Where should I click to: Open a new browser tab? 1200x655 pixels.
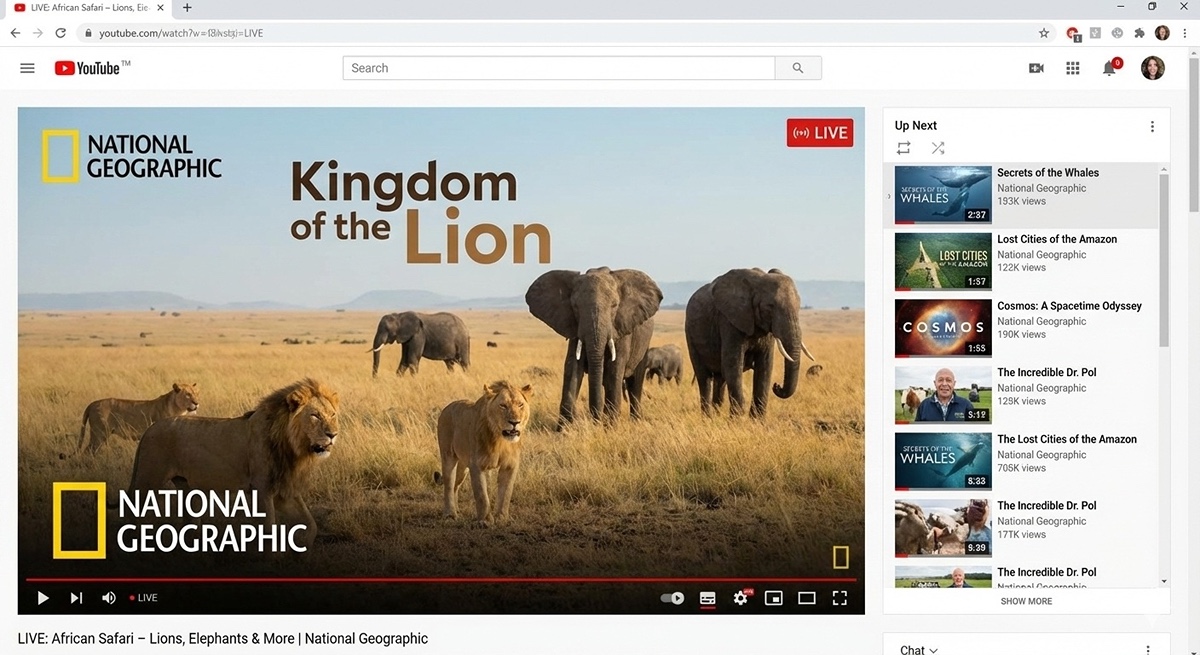[187, 8]
